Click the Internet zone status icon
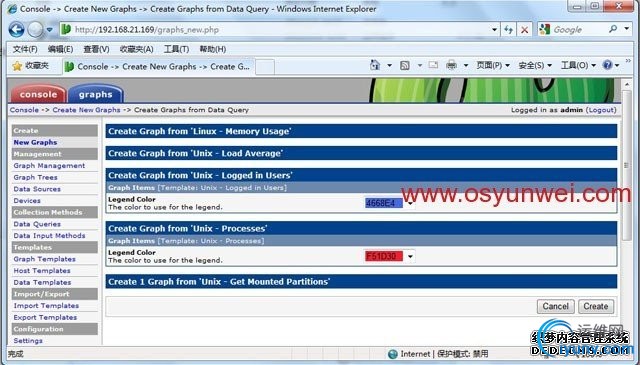The height and width of the screenshot is (365, 640). 392,354
